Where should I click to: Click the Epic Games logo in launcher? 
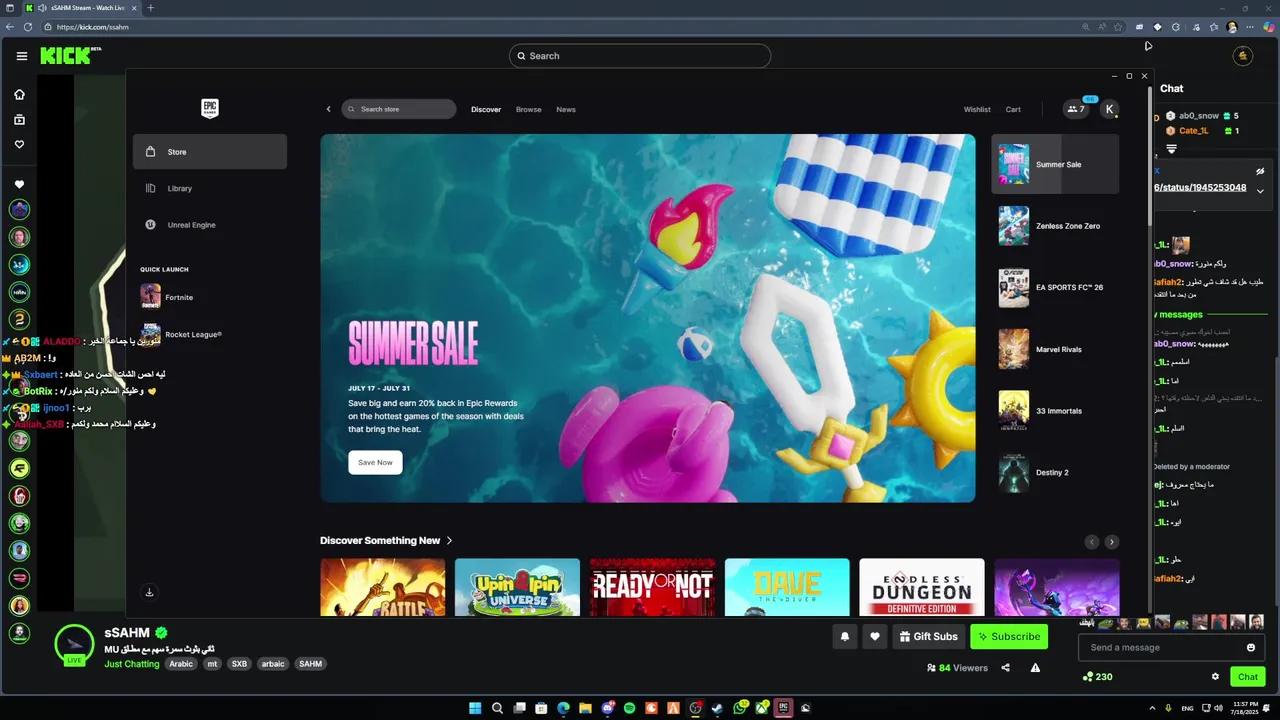pos(209,108)
